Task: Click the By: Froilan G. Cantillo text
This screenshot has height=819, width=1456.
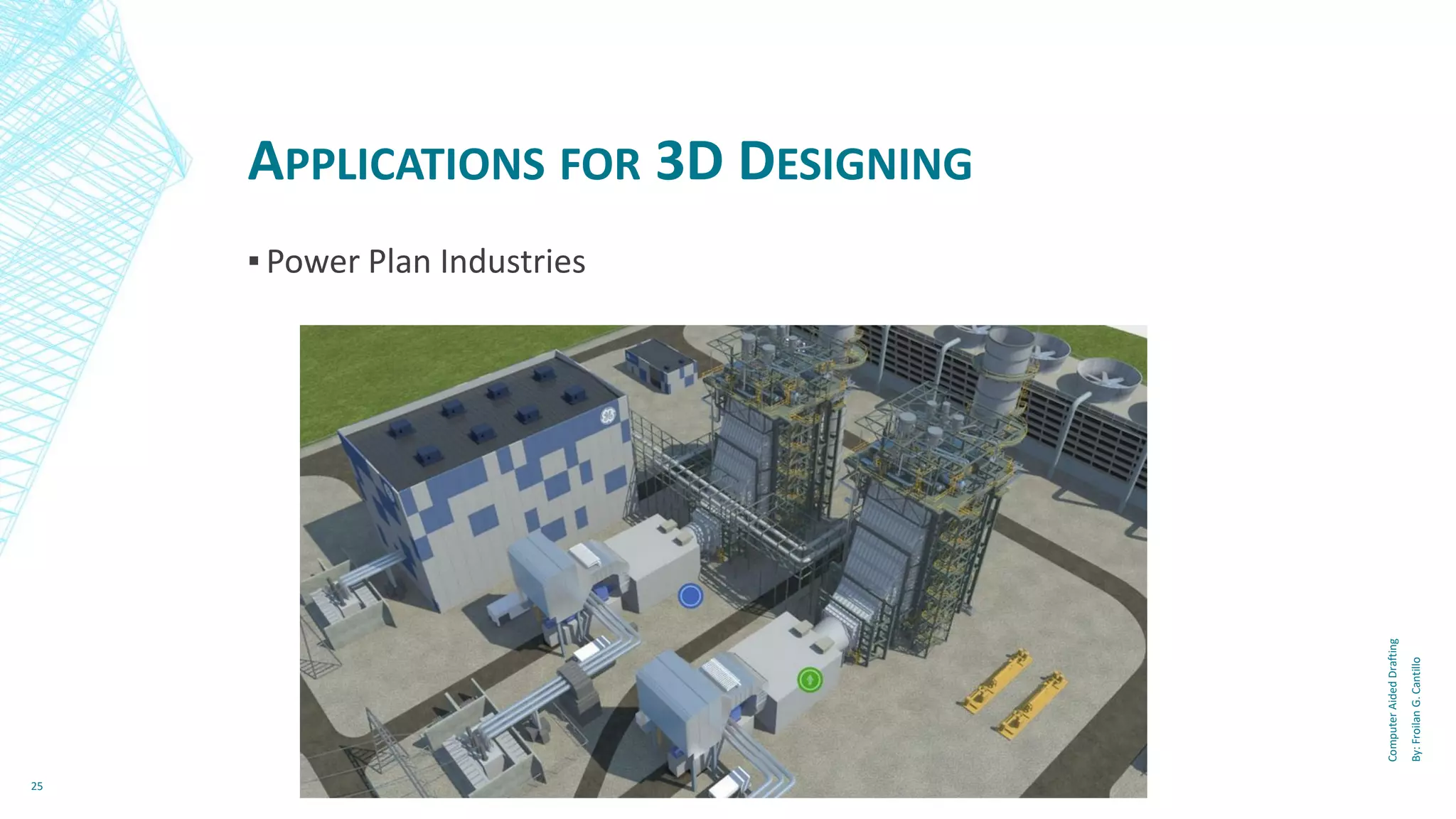Action: point(1416,709)
